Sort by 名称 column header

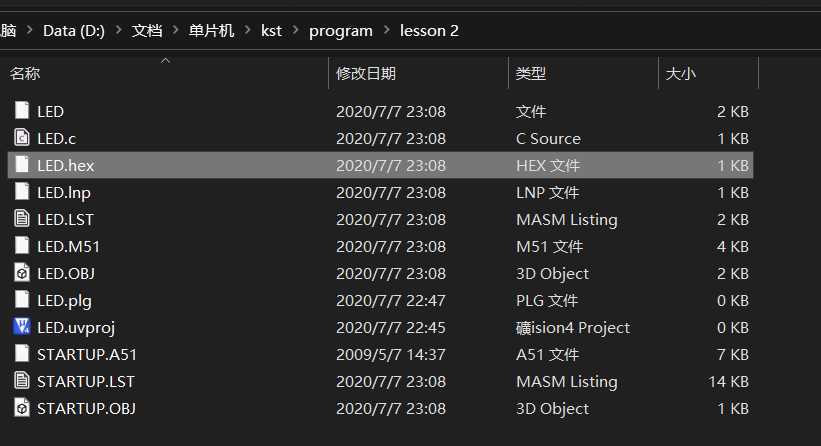[25, 73]
